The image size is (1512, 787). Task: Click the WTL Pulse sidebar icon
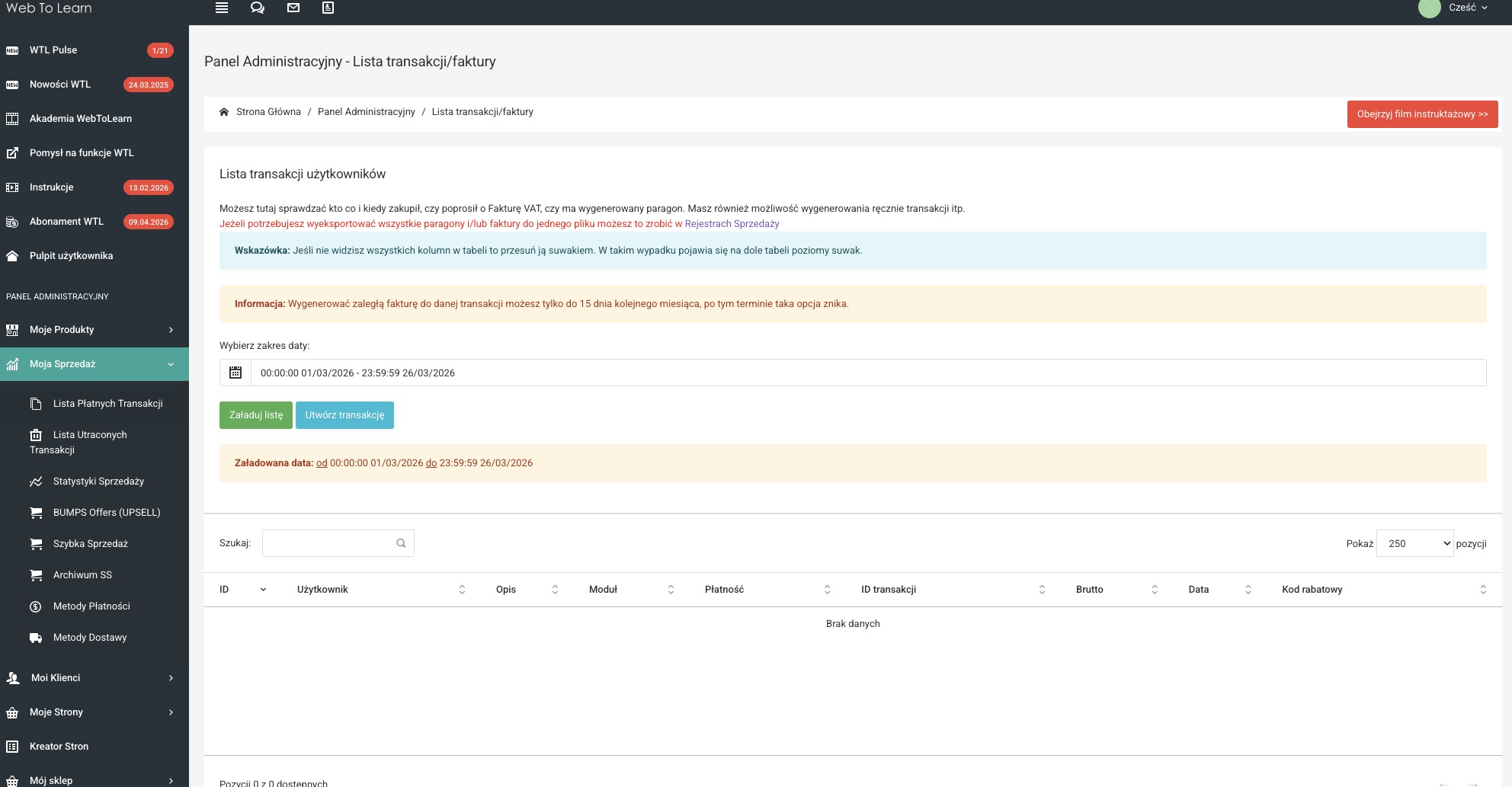point(12,50)
